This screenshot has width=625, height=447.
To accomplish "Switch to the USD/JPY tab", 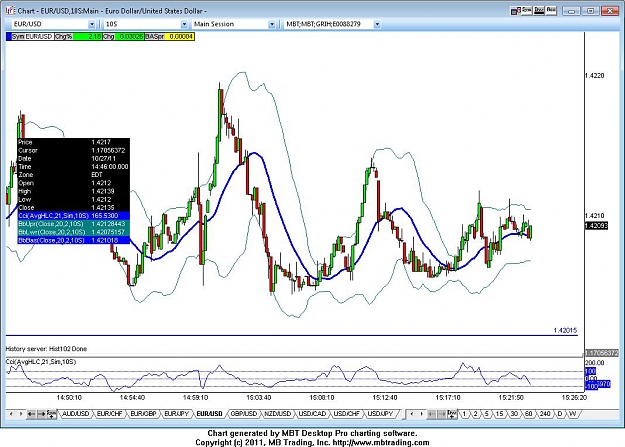I will pos(380,414).
